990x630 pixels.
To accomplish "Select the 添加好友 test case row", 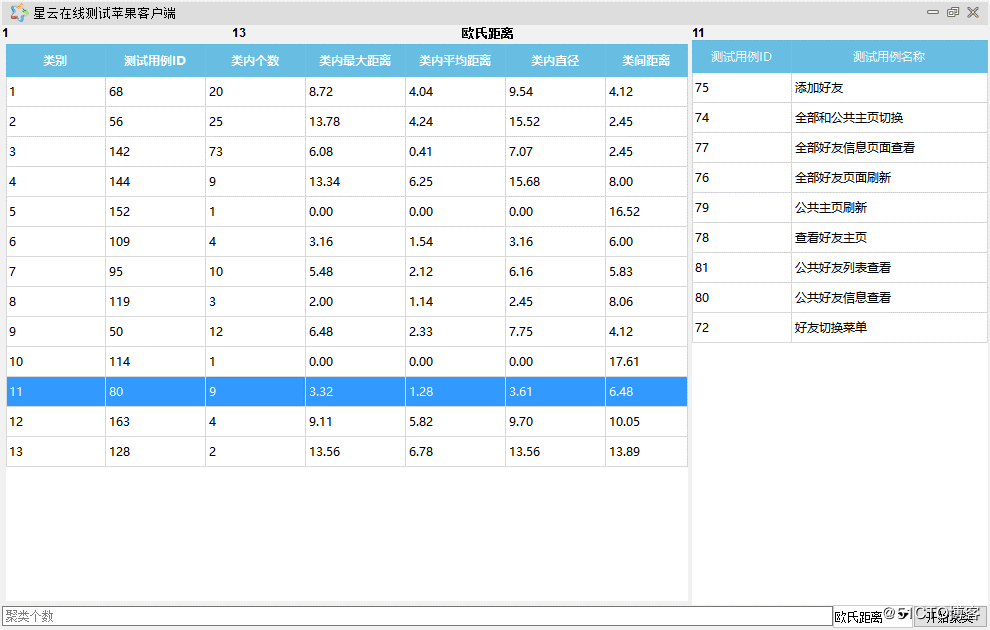I will [889, 88].
